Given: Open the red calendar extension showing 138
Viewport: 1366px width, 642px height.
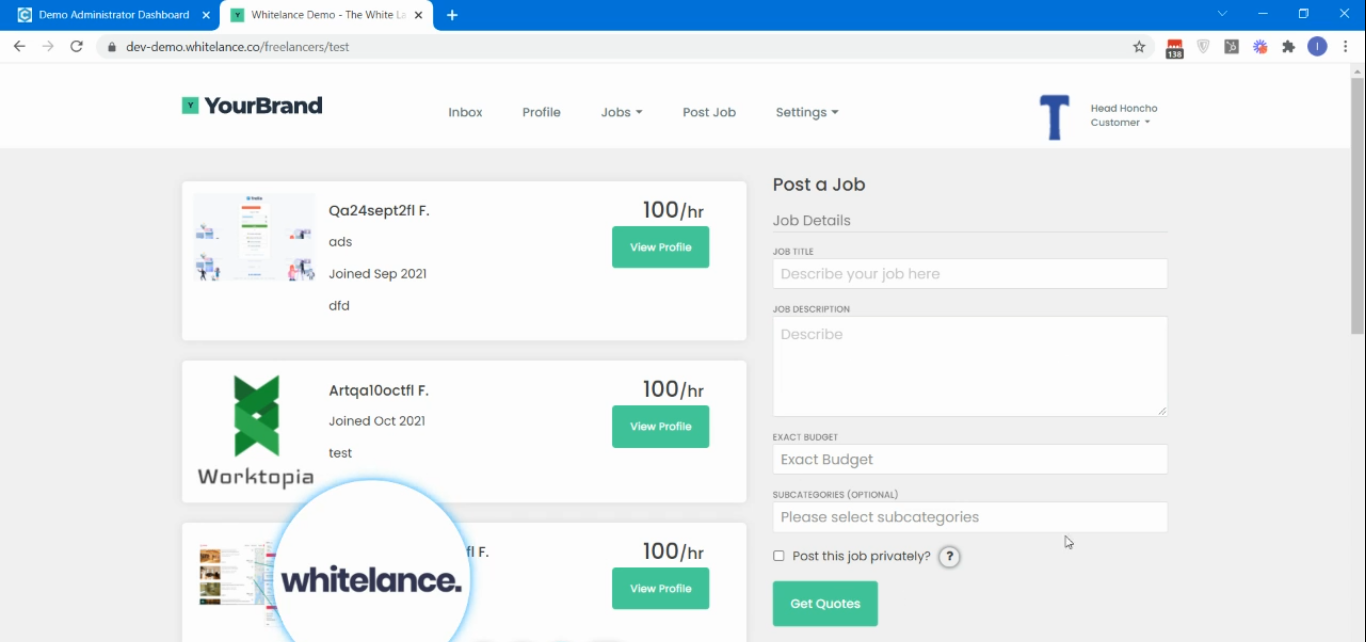Looking at the screenshot, I should [1174, 48].
